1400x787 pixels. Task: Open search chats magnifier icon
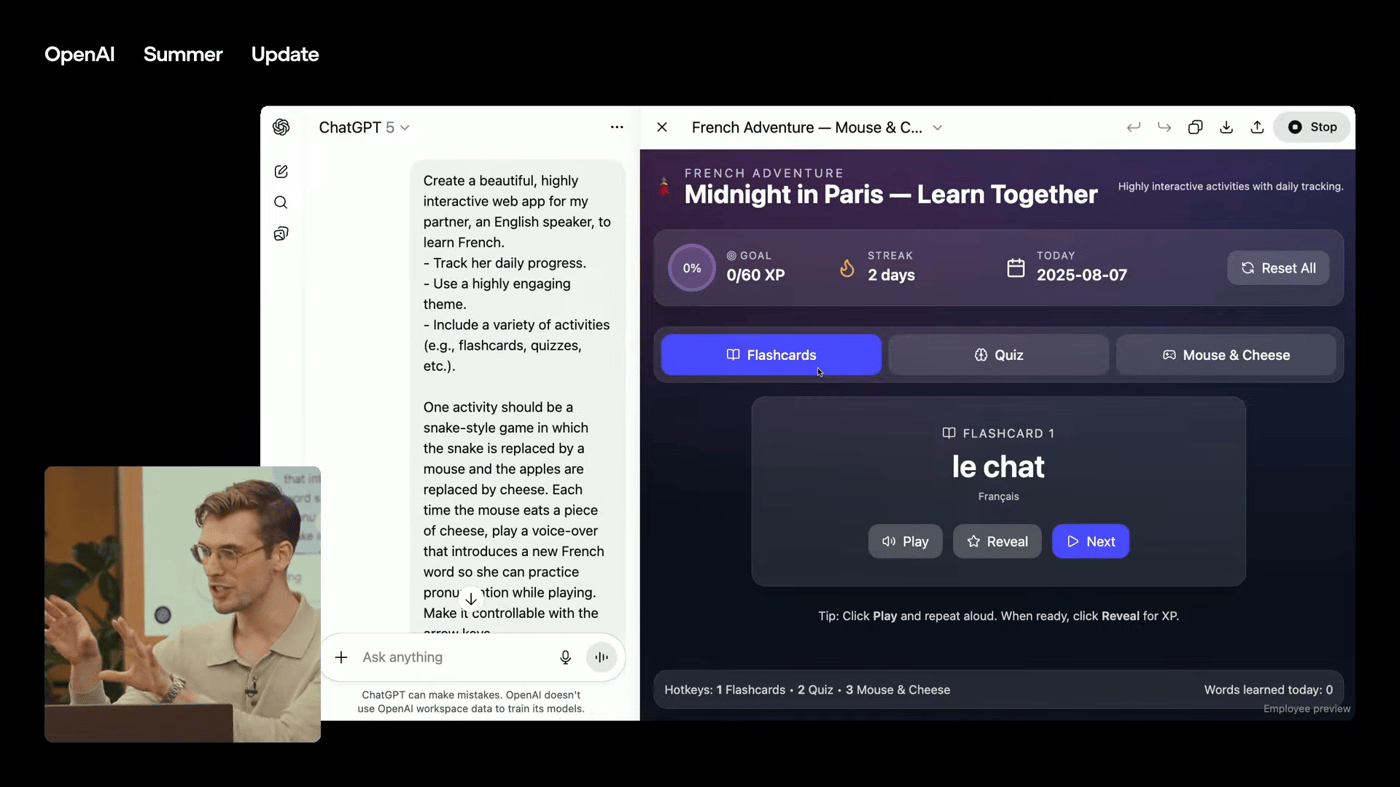point(281,203)
